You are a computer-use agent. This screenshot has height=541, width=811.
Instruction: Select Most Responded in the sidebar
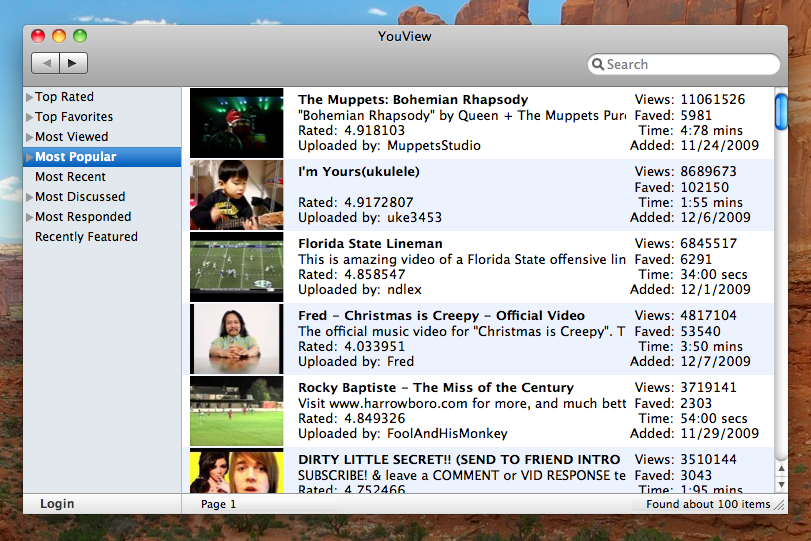point(83,217)
